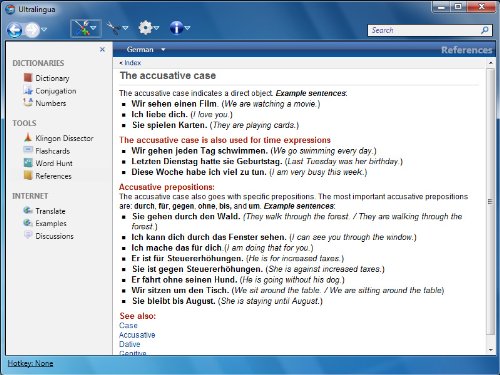Click the magnifier icon in Search box

485,30
